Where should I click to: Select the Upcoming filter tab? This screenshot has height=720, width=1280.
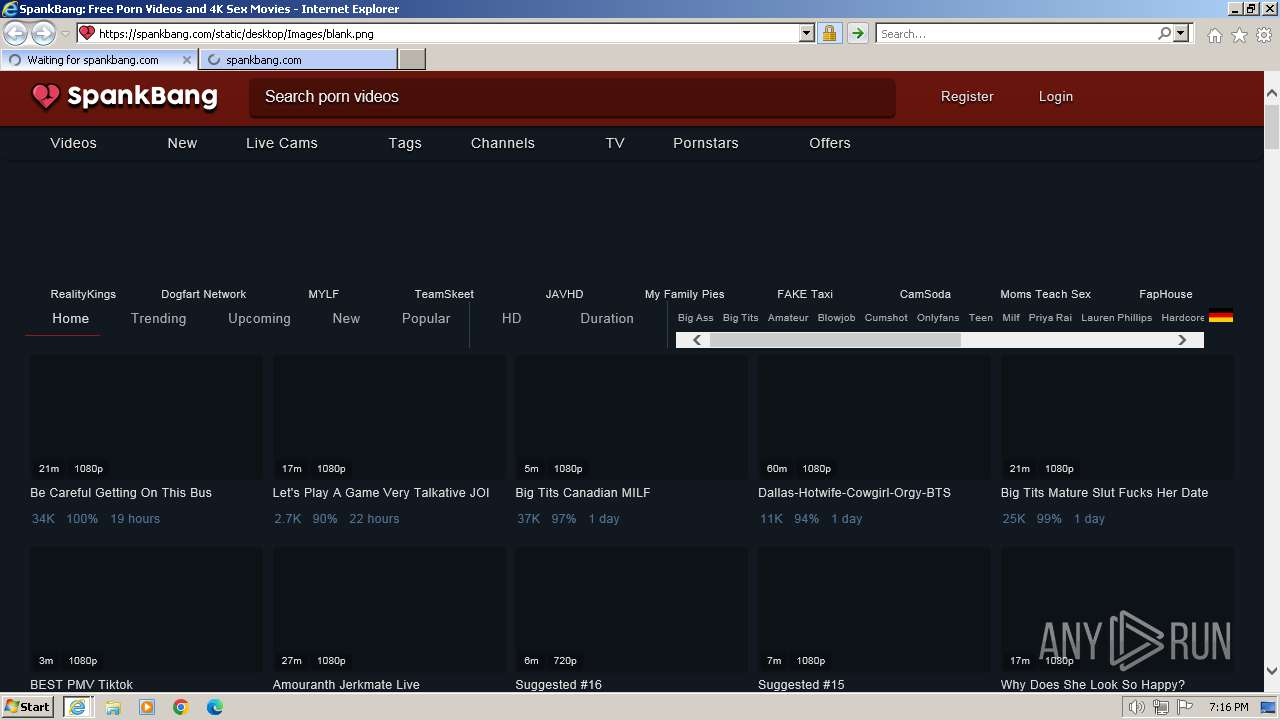click(259, 318)
